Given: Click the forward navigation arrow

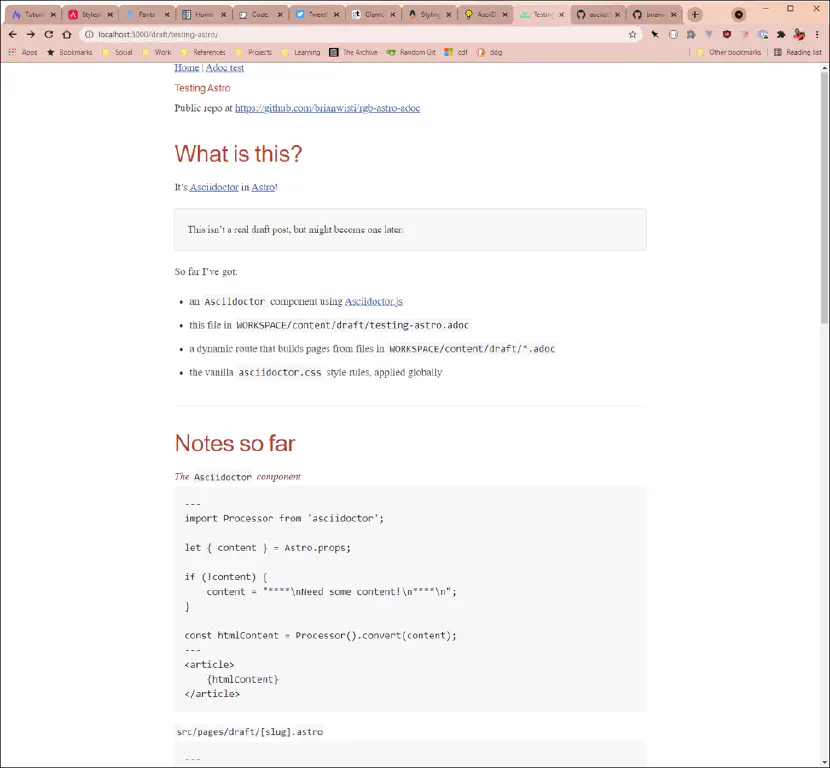Looking at the screenshot, I should tap(31, 33).
